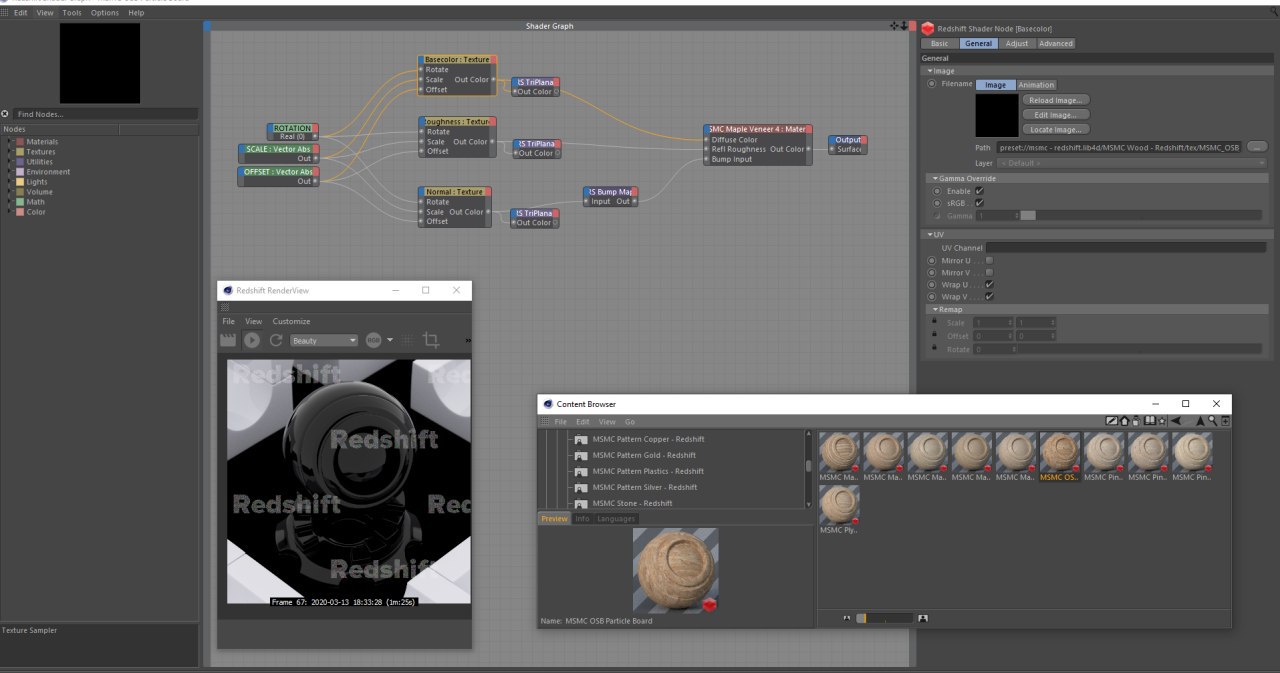Click the Rotate slider bar in Remap
Screen dimensions: 1280x673
click(1140, 349)
